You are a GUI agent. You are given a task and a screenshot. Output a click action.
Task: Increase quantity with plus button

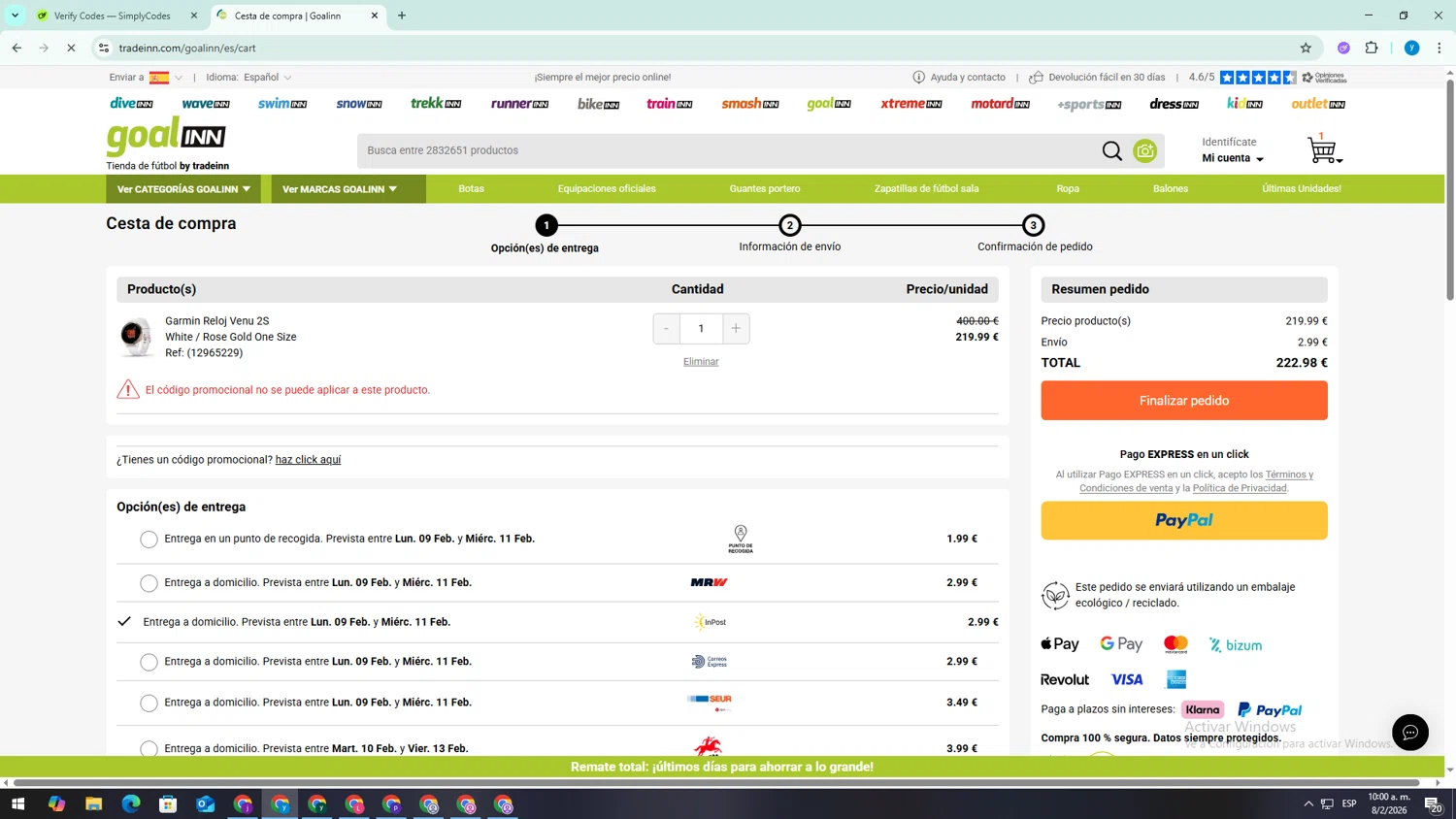point(736,328)
